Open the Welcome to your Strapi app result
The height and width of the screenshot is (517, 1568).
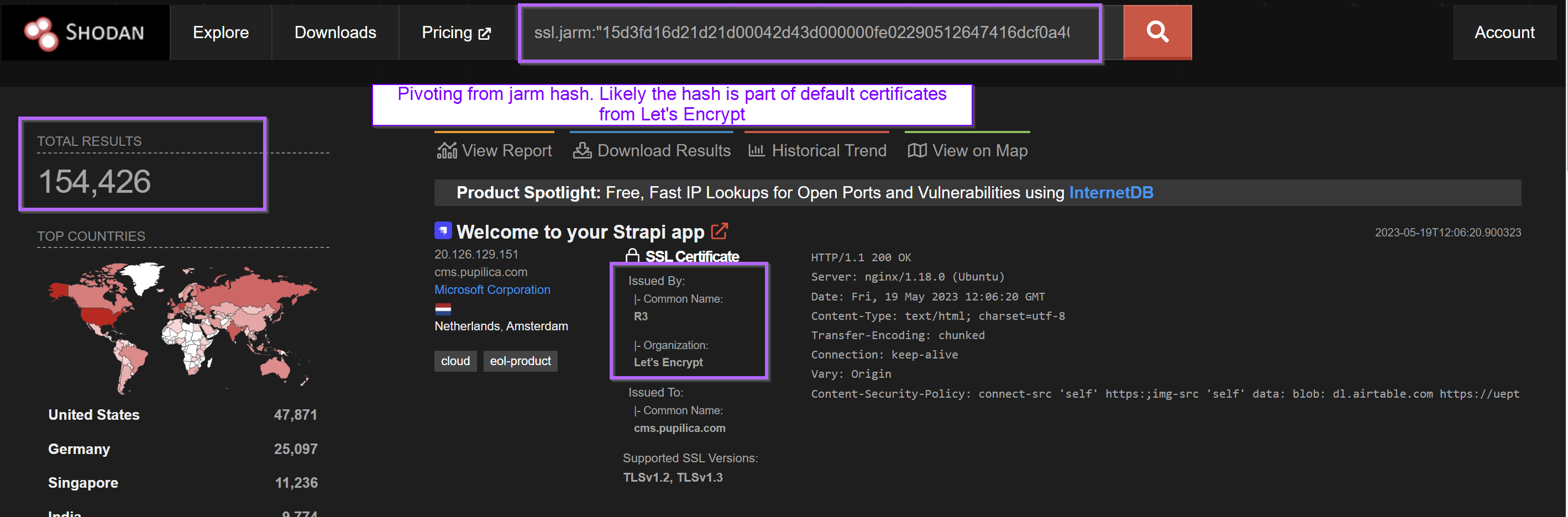coord(580,232)
